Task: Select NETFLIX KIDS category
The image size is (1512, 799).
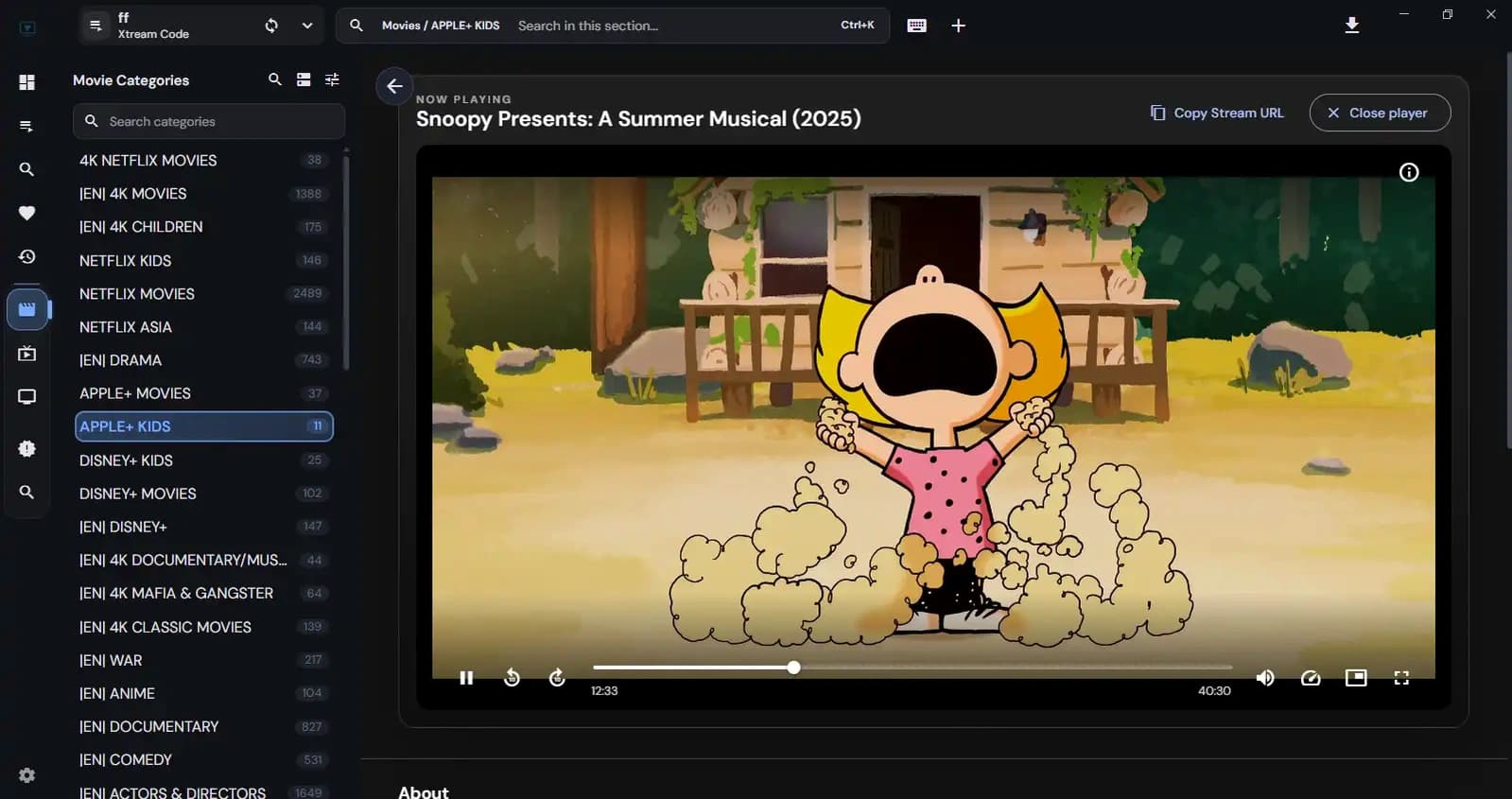Action: point(204,260)
